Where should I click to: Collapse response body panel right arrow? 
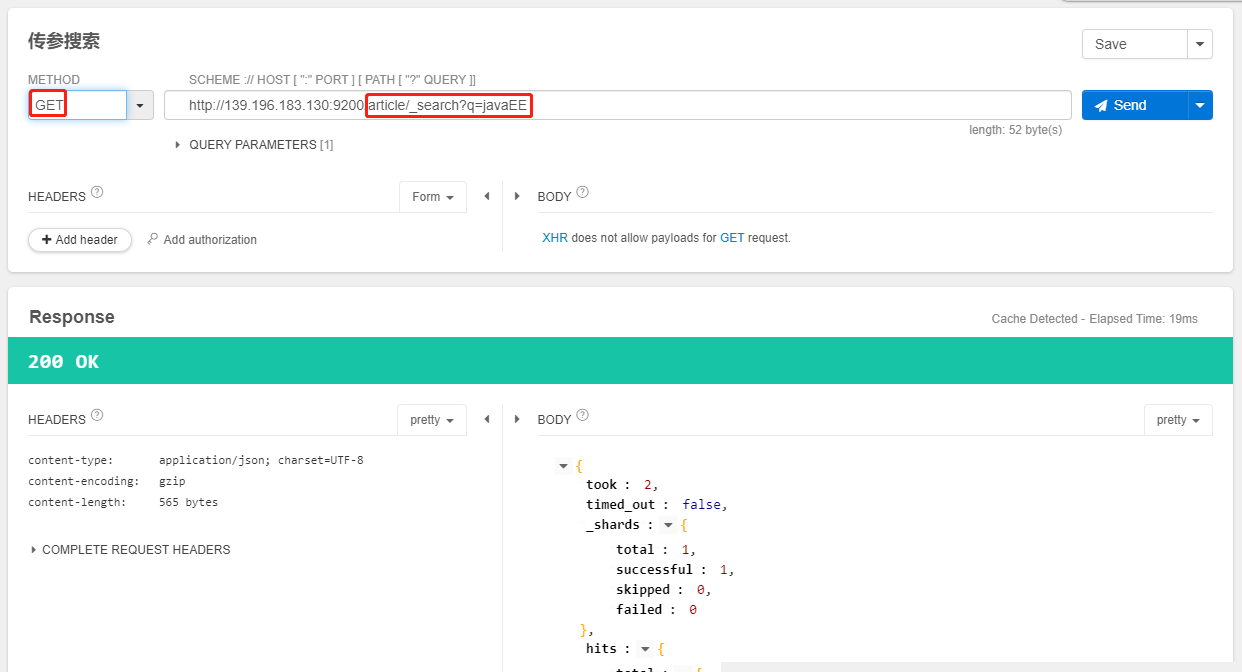[517, 419]
